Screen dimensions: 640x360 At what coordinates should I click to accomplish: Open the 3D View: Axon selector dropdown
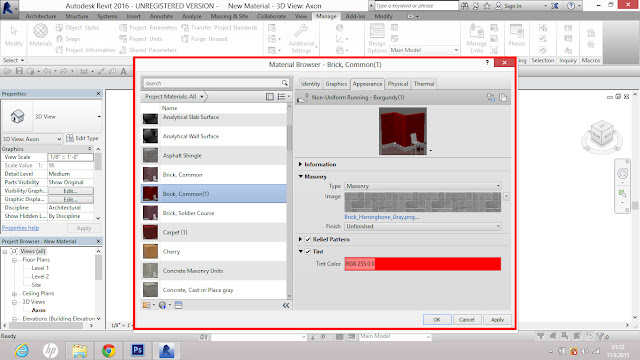(x=32, y=139)
